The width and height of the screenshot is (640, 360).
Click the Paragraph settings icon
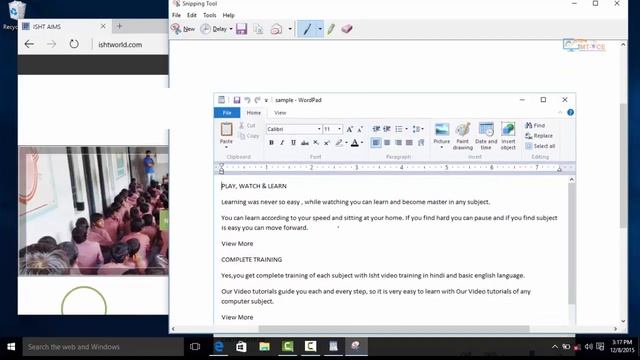coord(421,142)
